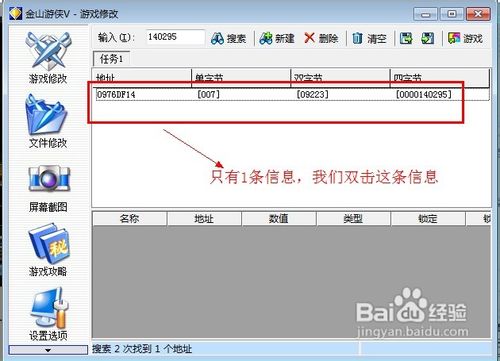Click the 新建 toolbar button
Image resolution: width=500 pixels, height=361 pixels.
277,39
